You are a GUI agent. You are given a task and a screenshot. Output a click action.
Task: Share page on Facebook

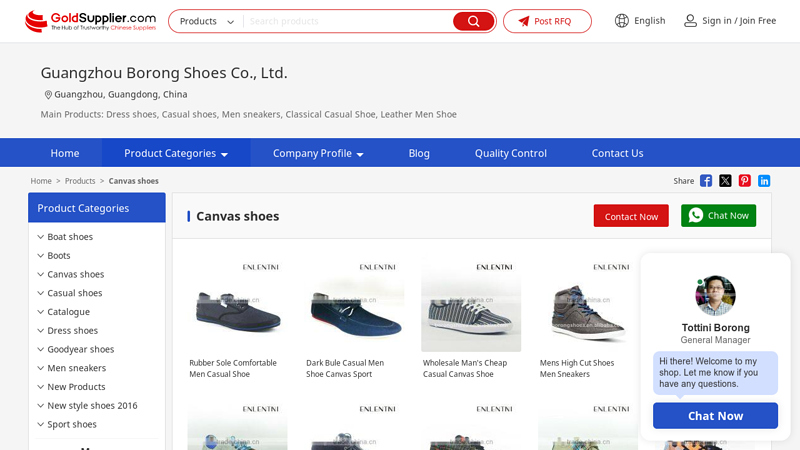pyautogui.click(x=706, y=181)
